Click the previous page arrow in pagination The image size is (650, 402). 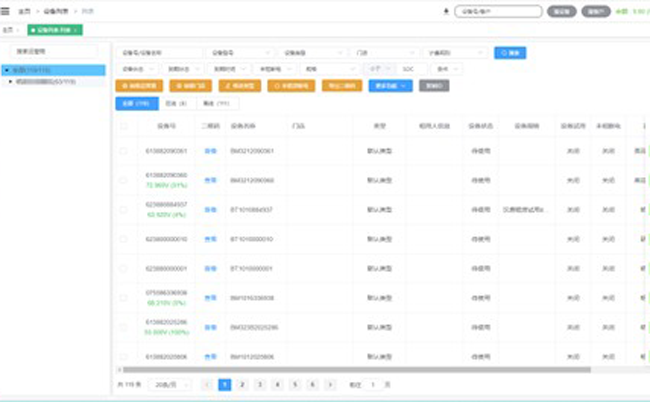coord(207,384)
